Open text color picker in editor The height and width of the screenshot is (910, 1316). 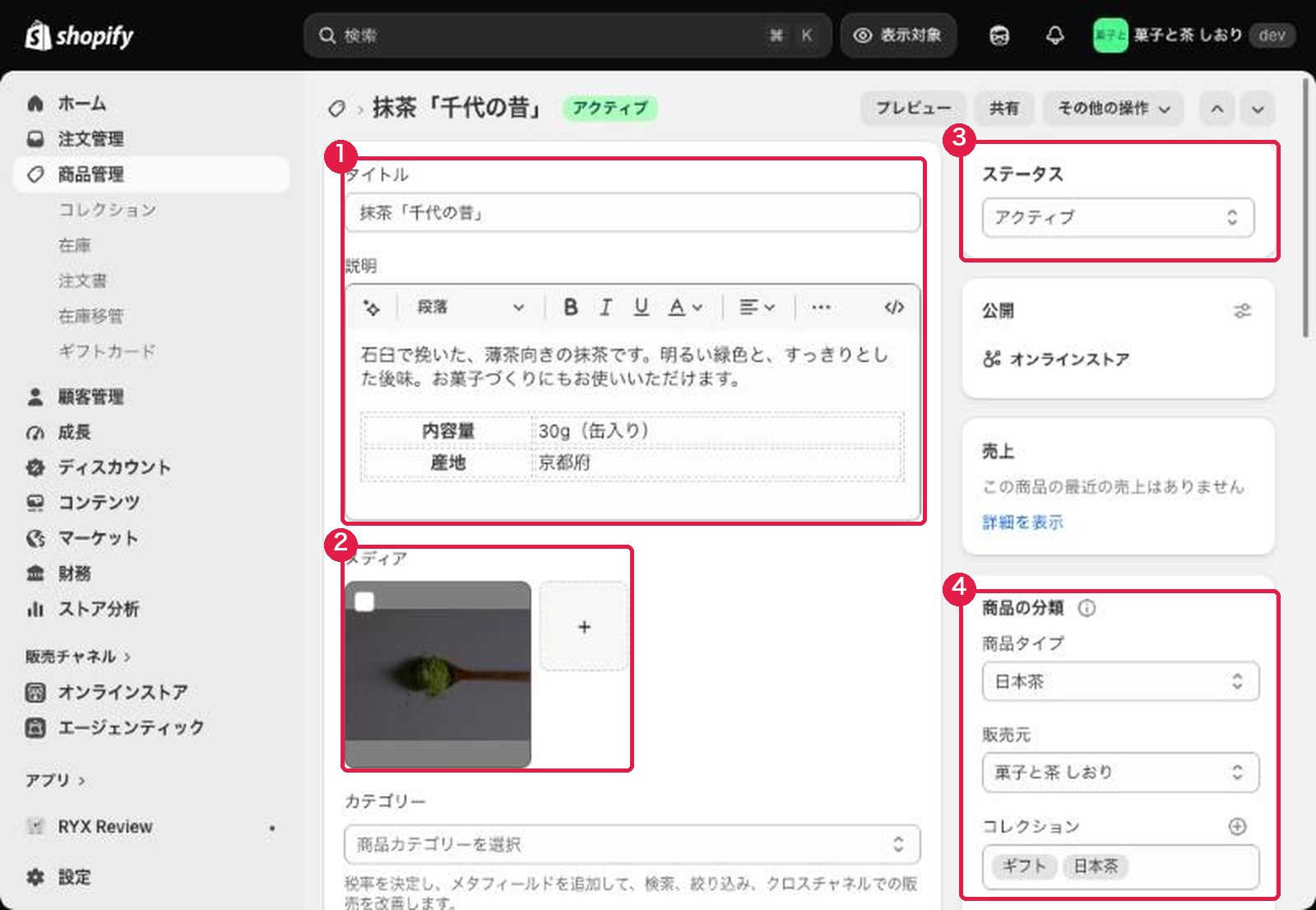(684, 307)
